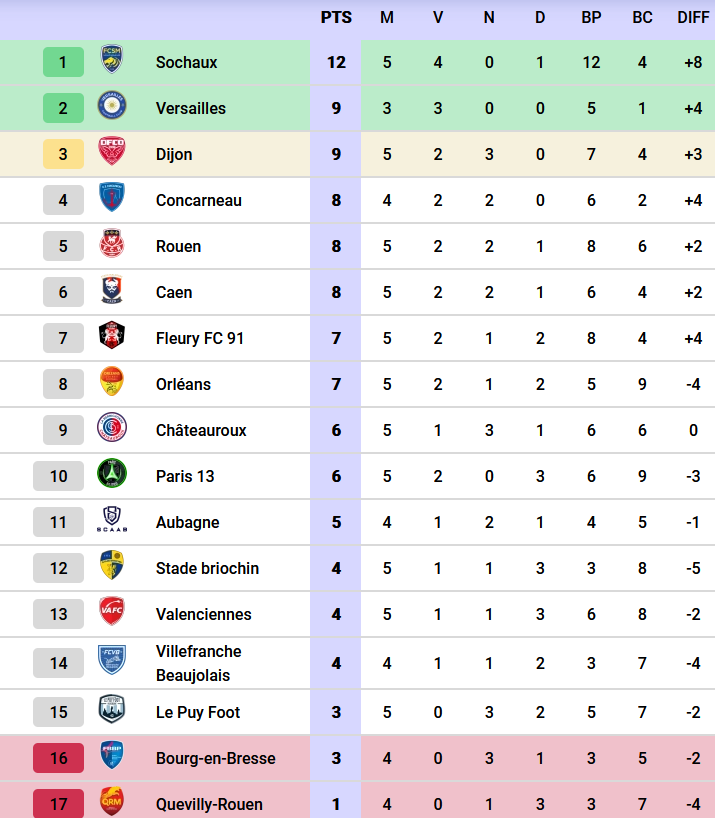Click the Paris 13 club logo
Viewport: 715px width, 818px height.
click(111, 475)
